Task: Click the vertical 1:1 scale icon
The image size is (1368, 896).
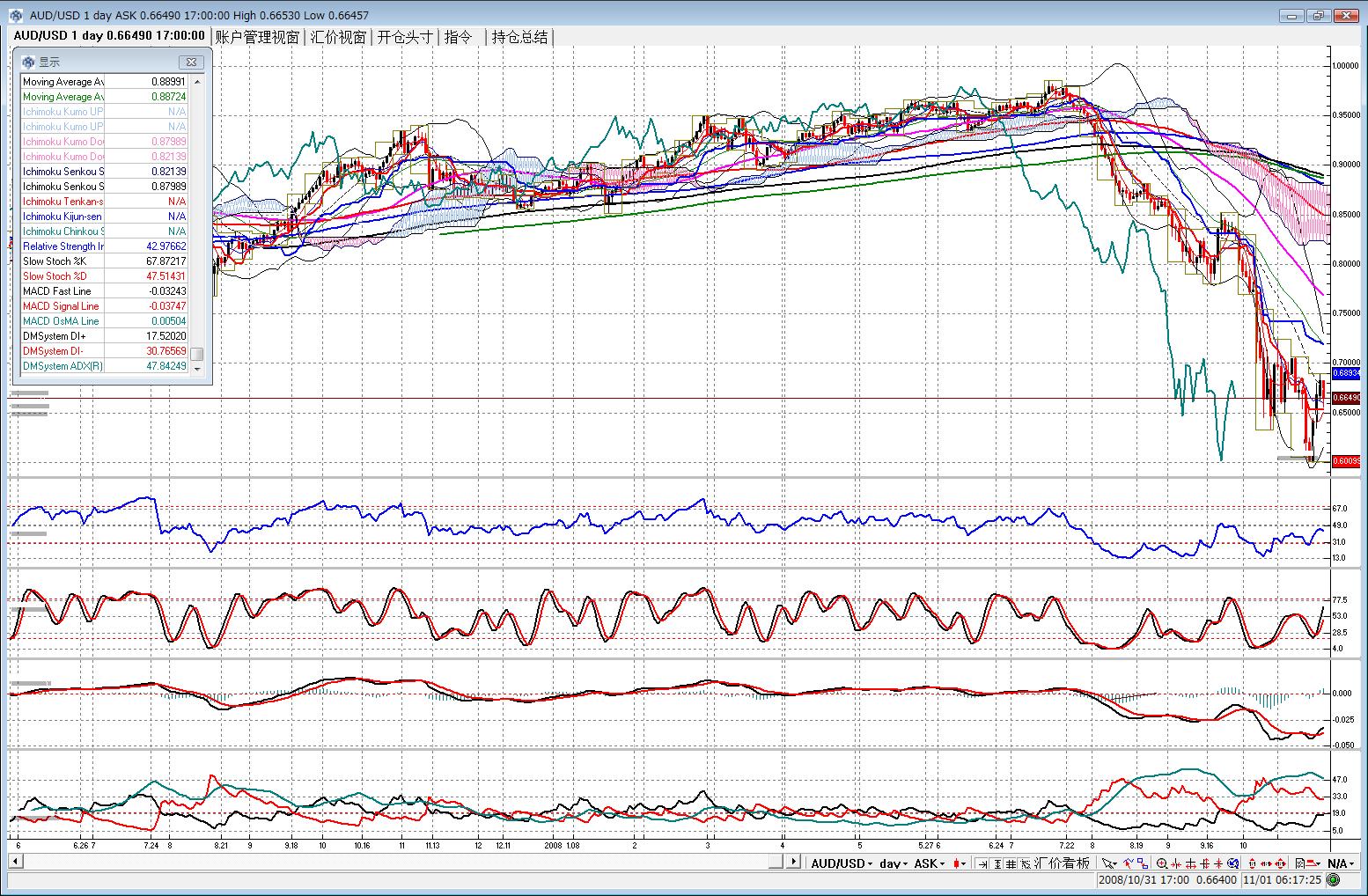Action: pos(1253,863)
